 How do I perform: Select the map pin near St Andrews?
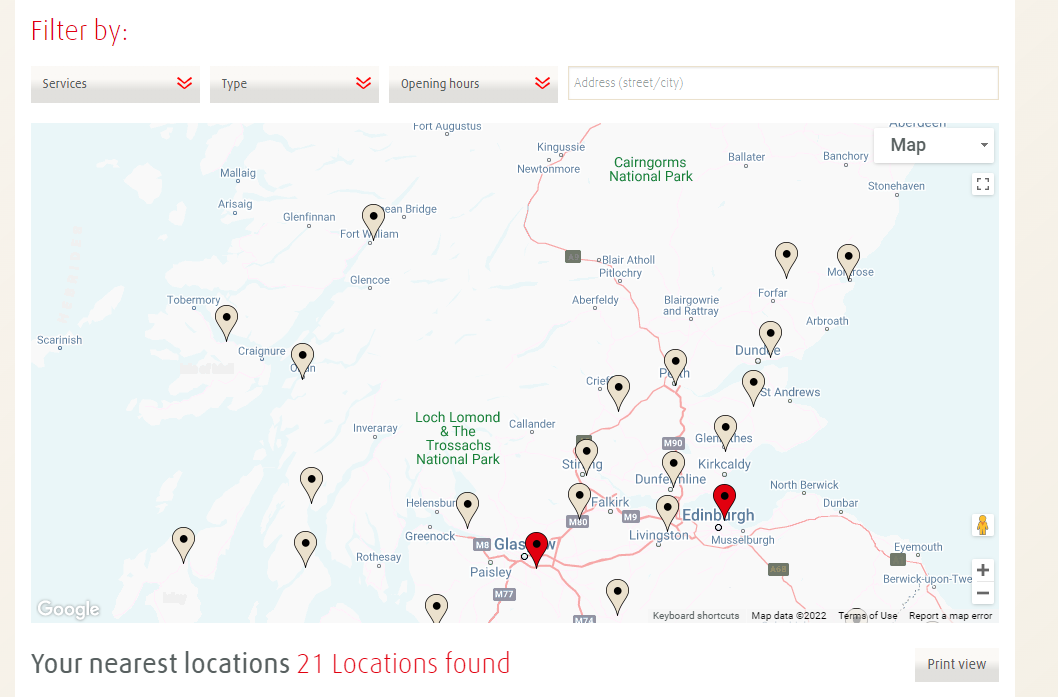[x=753, y=385]
